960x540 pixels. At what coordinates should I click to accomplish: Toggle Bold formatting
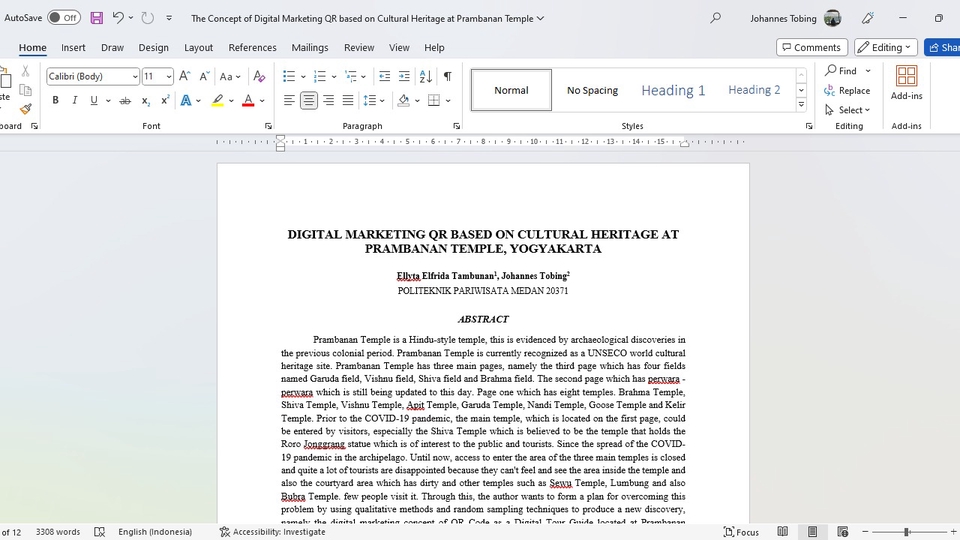(x=55, y=100)
